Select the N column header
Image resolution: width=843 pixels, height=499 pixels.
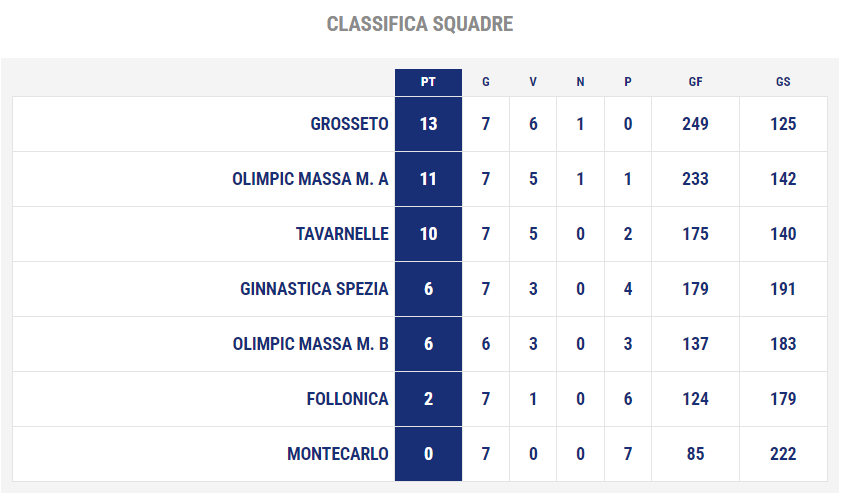pos(580,82)
